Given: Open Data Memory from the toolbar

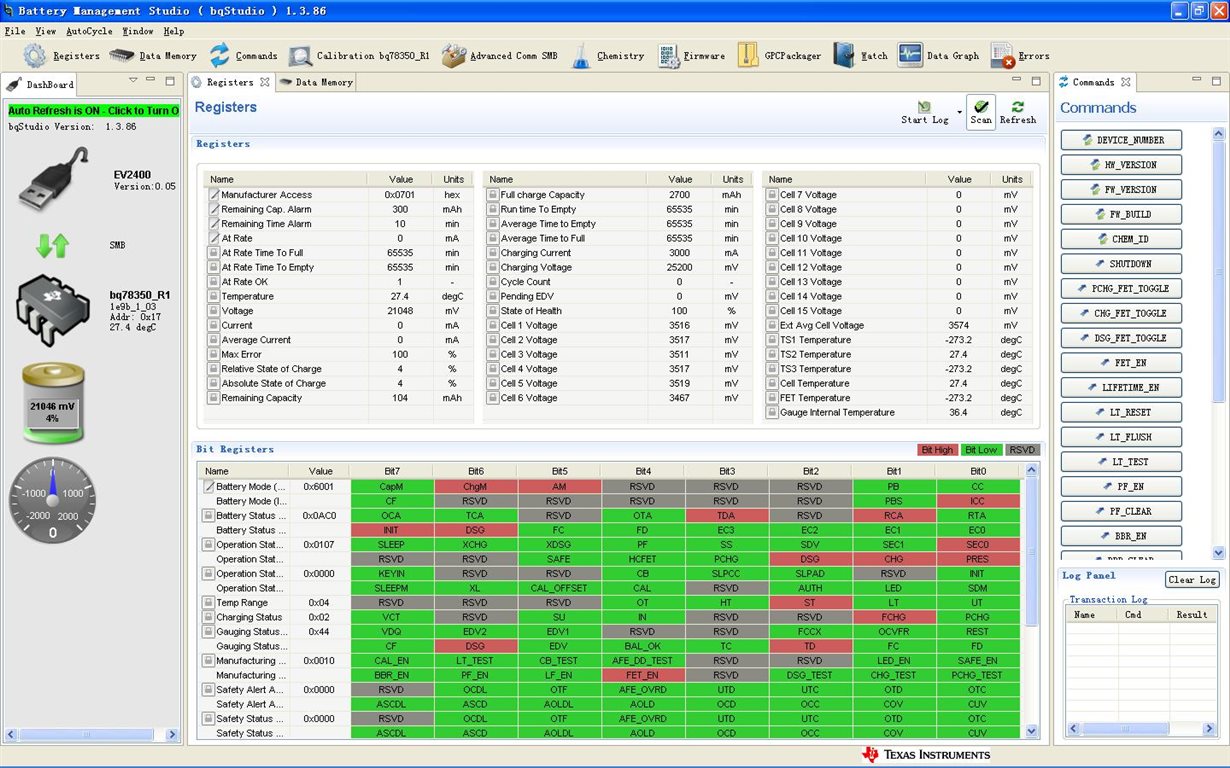Looking at the screenshot, I should tap(122, 56).
